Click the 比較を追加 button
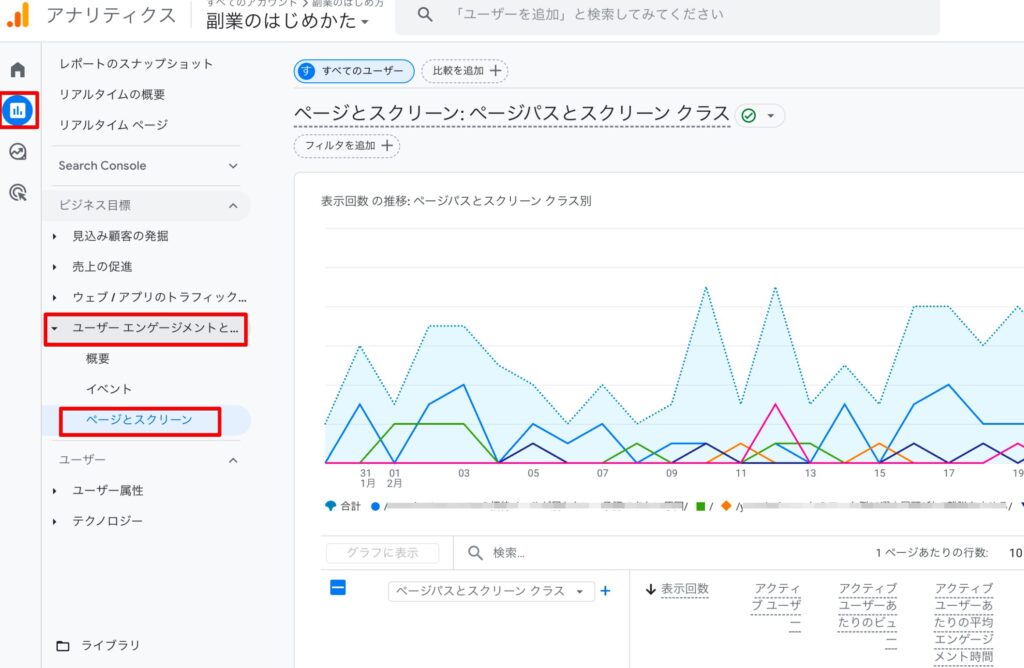 click(x=465, y=71)
